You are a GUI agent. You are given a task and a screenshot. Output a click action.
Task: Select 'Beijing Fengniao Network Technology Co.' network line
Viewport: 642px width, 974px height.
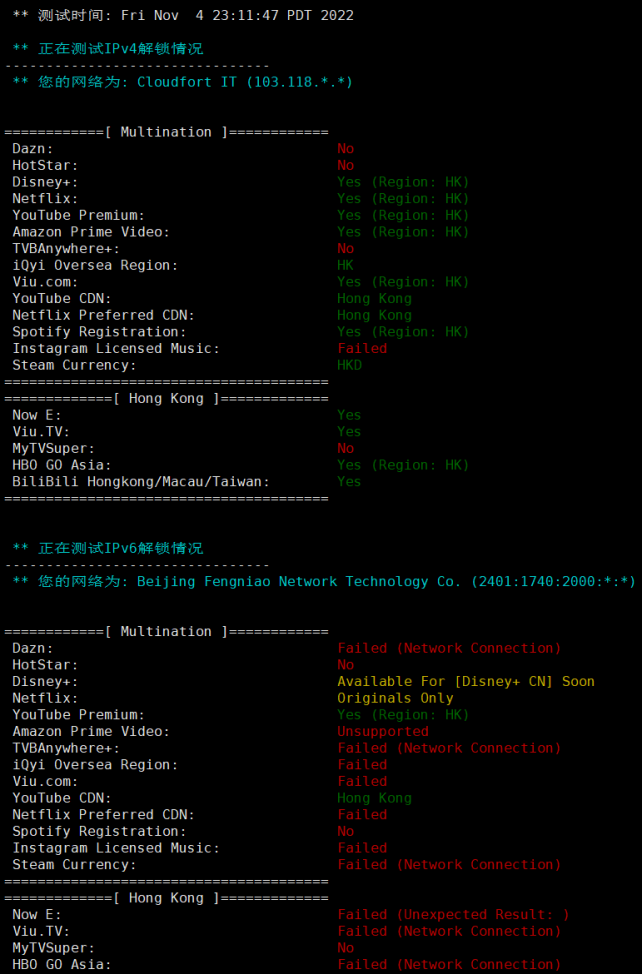[x=298, y=581]
